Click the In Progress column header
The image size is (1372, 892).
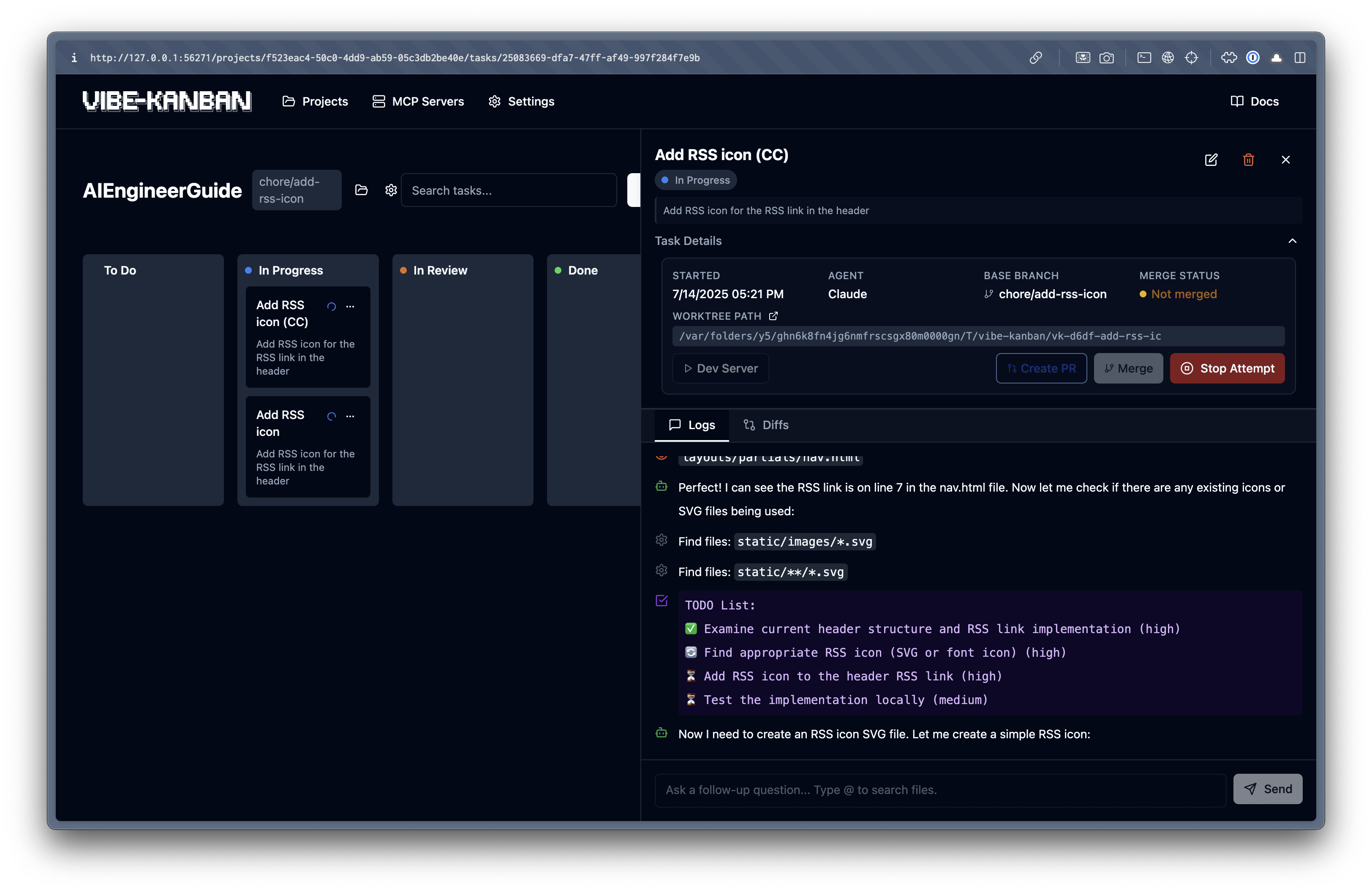[x=291, y=270]
